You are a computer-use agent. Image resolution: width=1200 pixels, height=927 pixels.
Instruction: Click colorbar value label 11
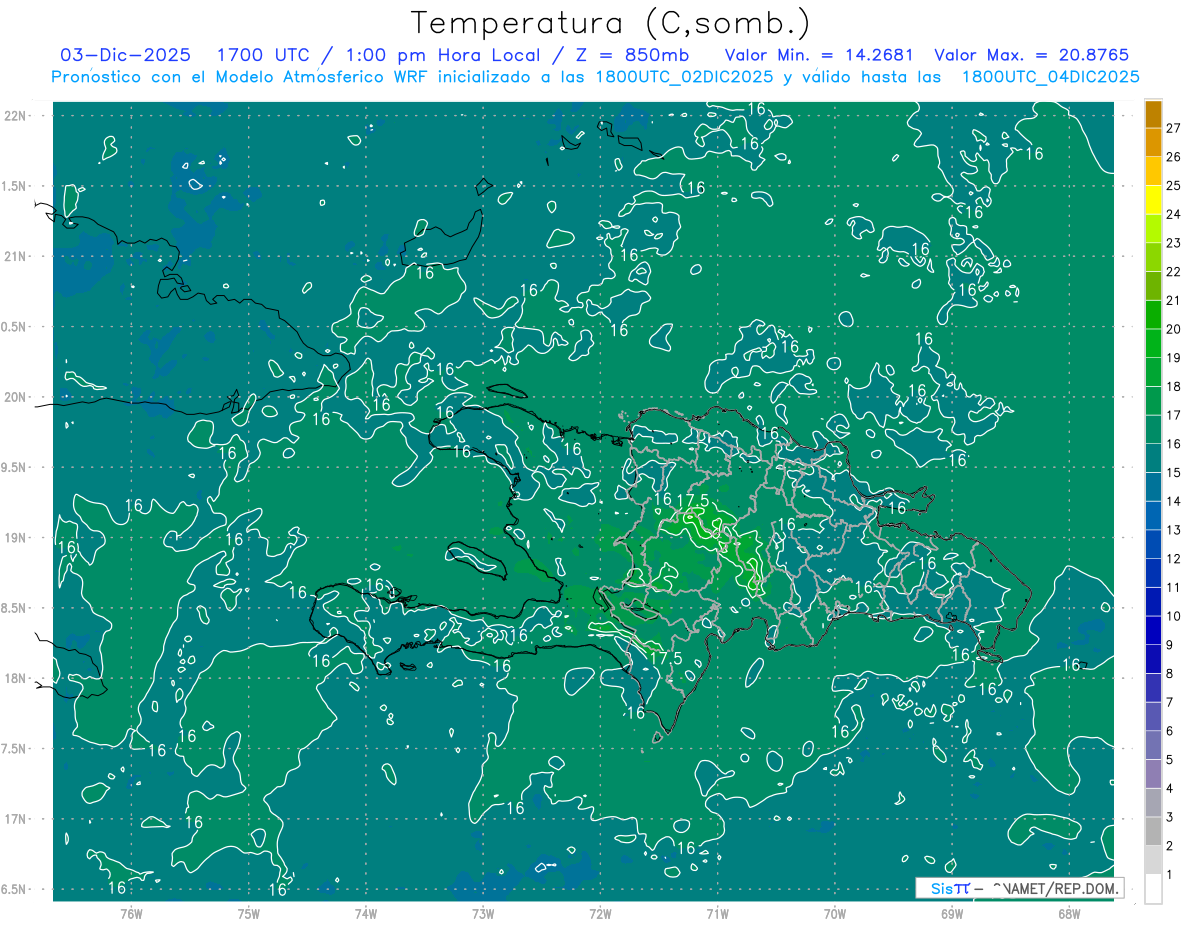click(1174, 587)
